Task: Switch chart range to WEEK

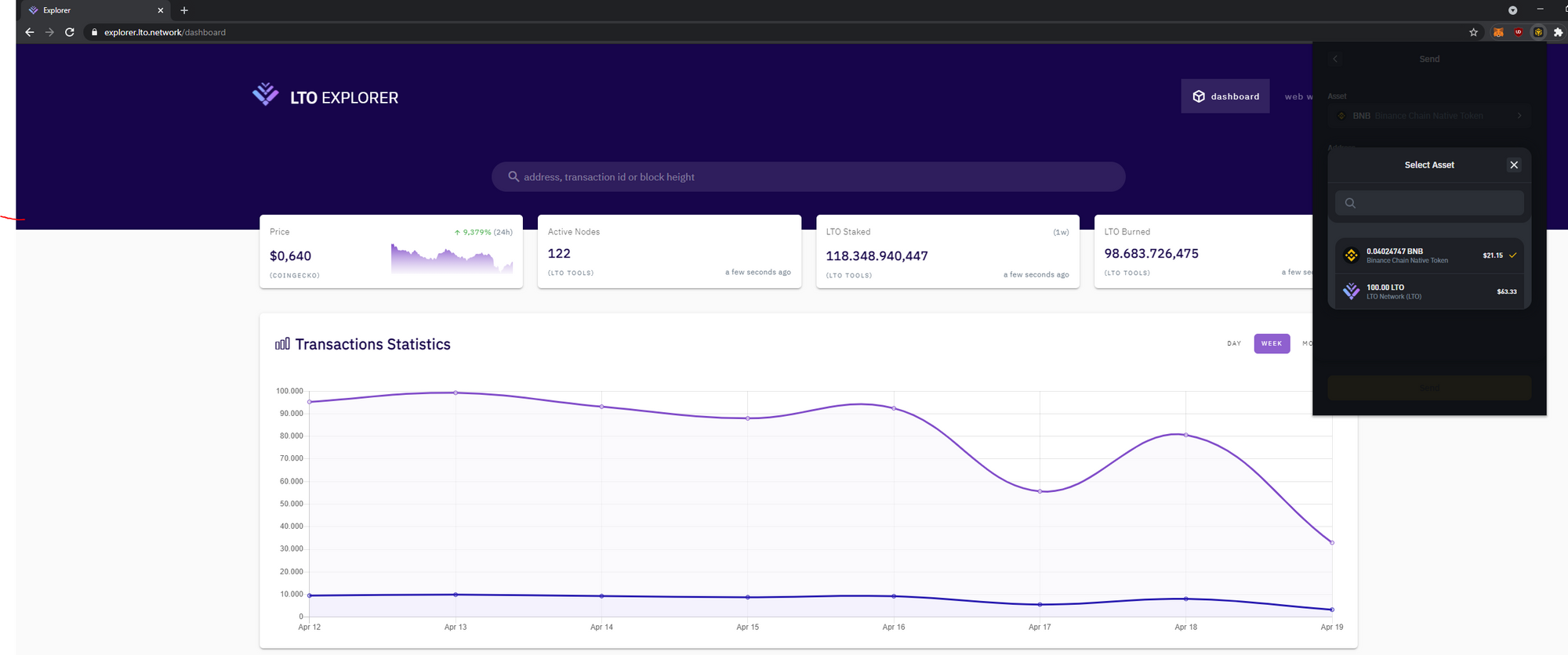Action: pos(1272,343)
